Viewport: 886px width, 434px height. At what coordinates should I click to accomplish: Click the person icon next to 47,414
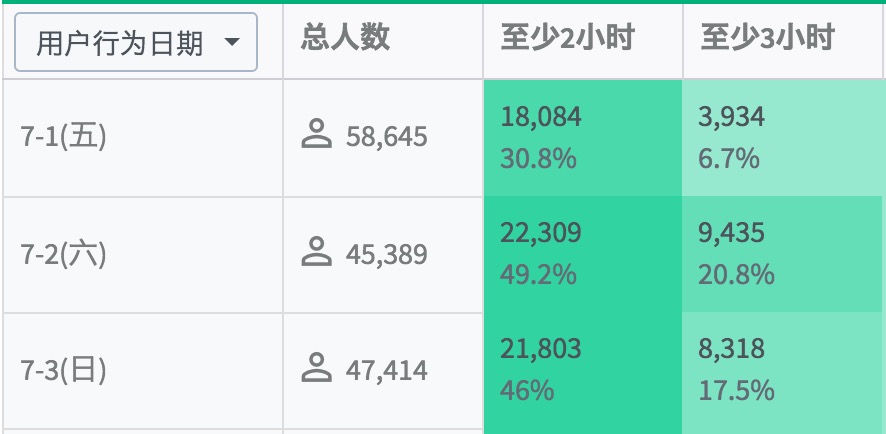click(316, 369)
